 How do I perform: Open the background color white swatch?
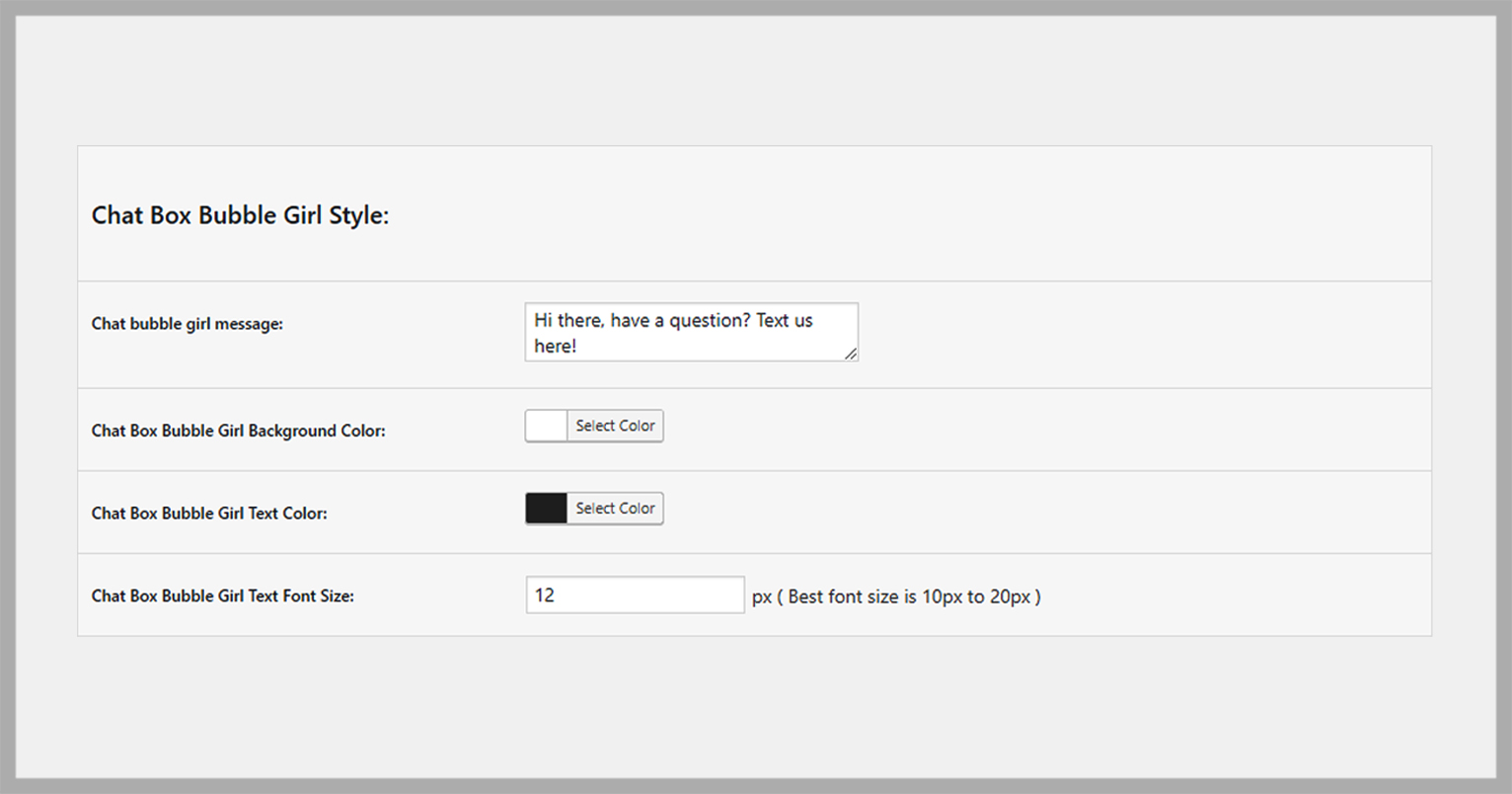click(546, 426)
